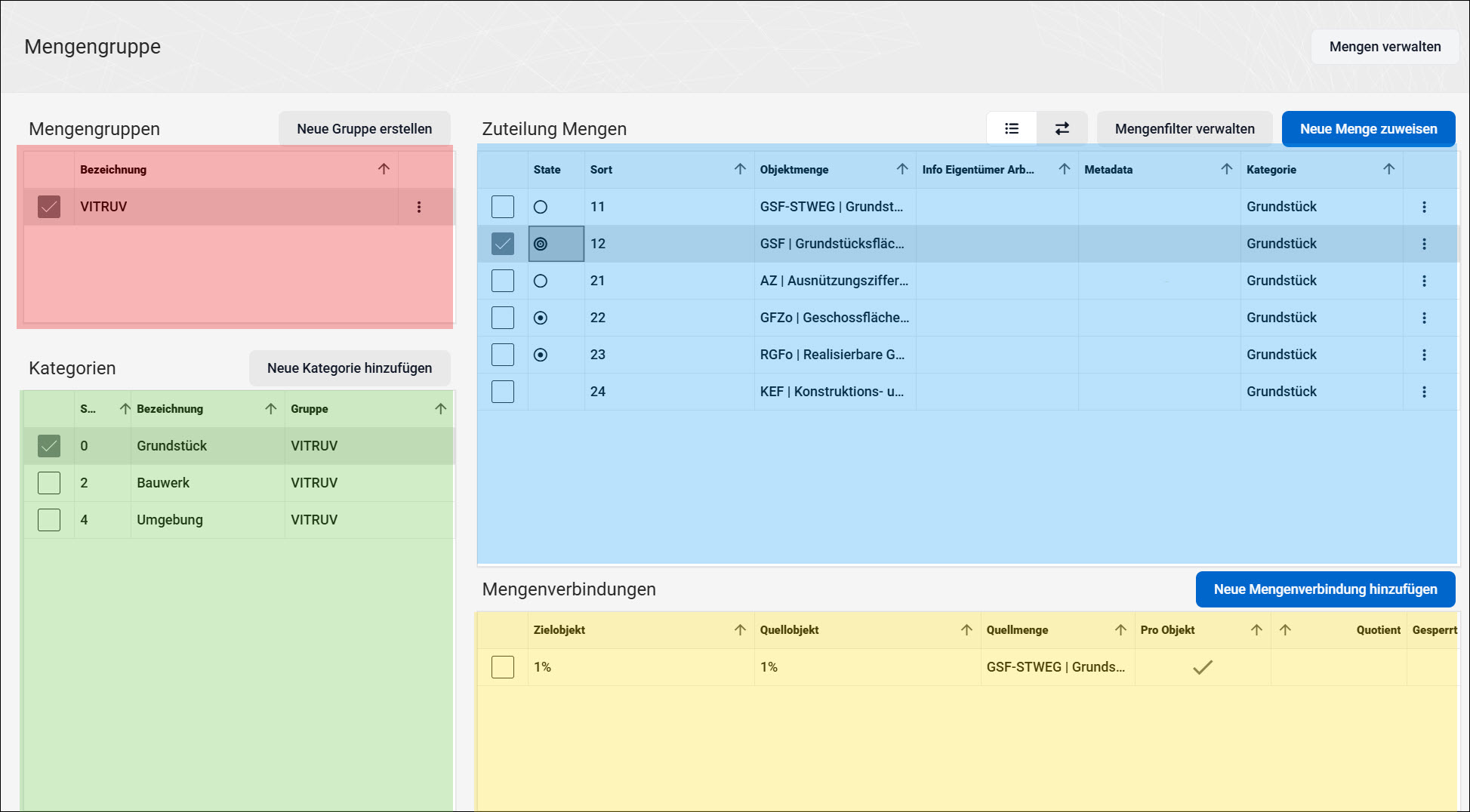Select state radio for row 21 AZ

pos(541,281)
